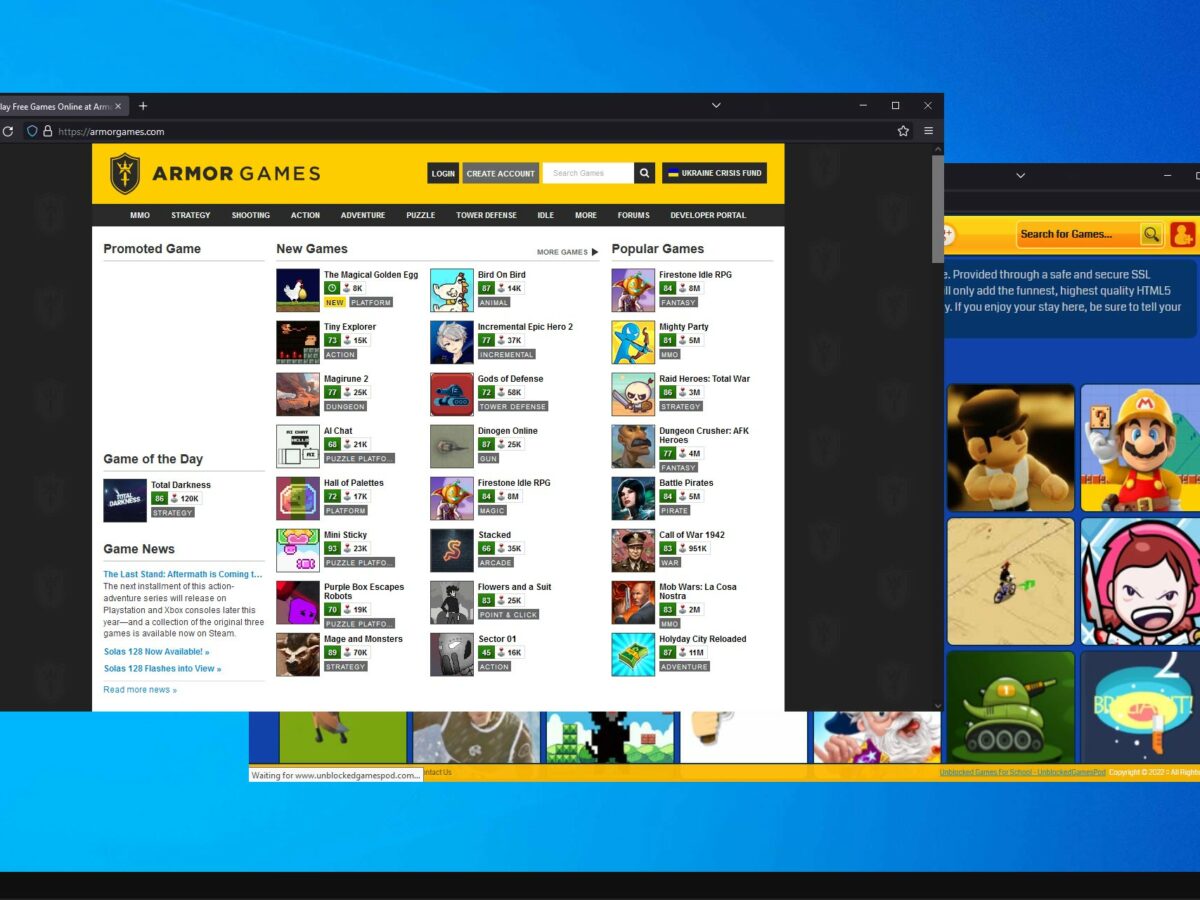Open the Solas 128 Now Available link

(157, 652)
